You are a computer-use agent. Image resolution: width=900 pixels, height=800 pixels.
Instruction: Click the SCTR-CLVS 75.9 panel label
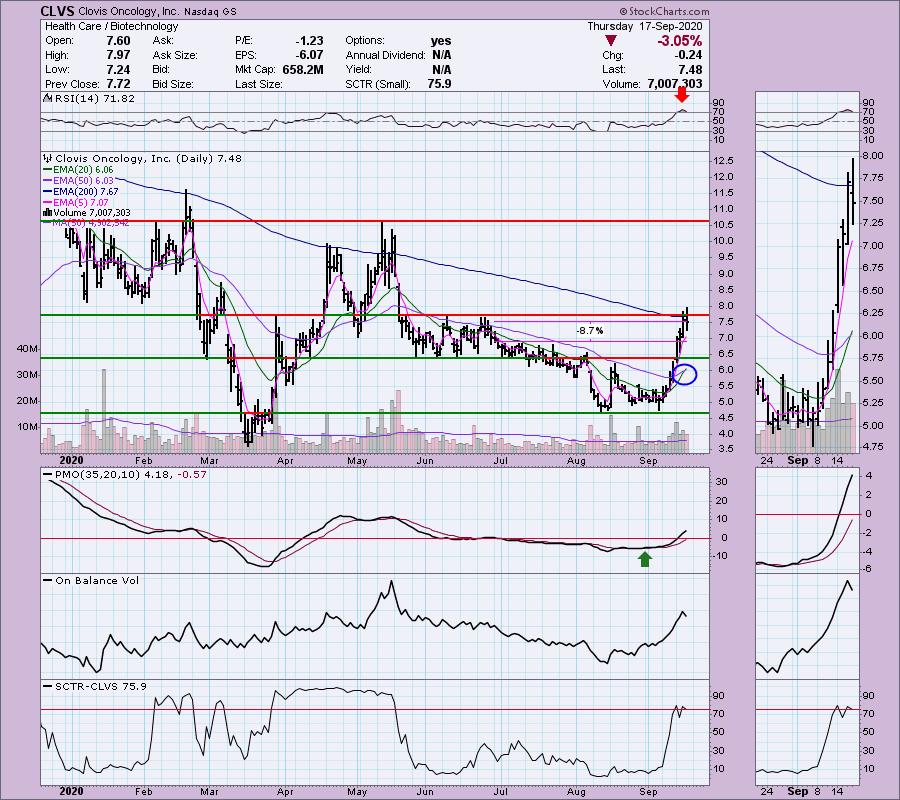click(x=100, y=686)
